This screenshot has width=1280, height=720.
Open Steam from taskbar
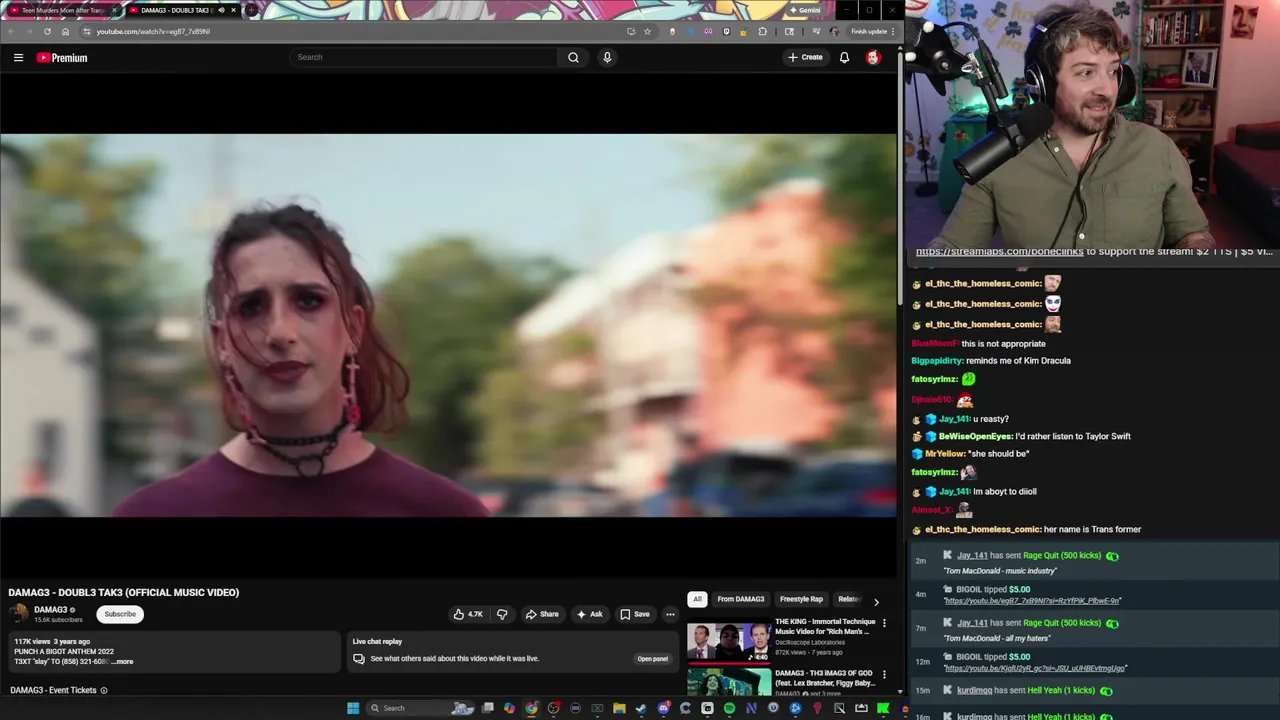click(x=641, y=708)
